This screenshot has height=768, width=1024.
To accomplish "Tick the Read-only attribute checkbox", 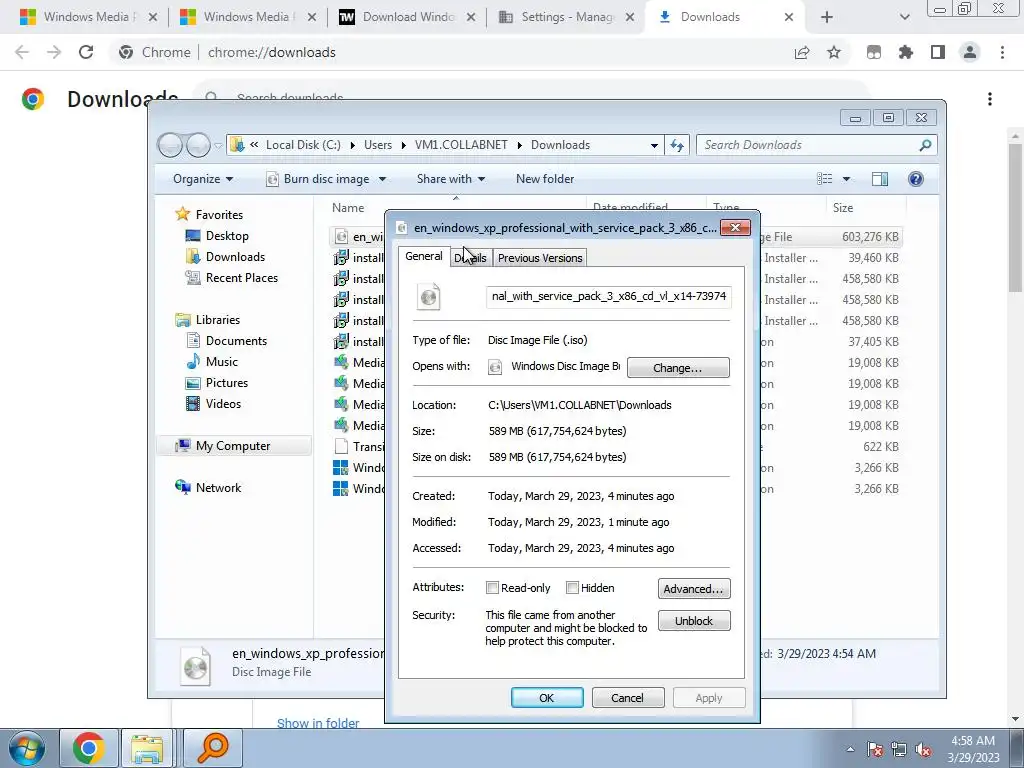I will 492,588.
